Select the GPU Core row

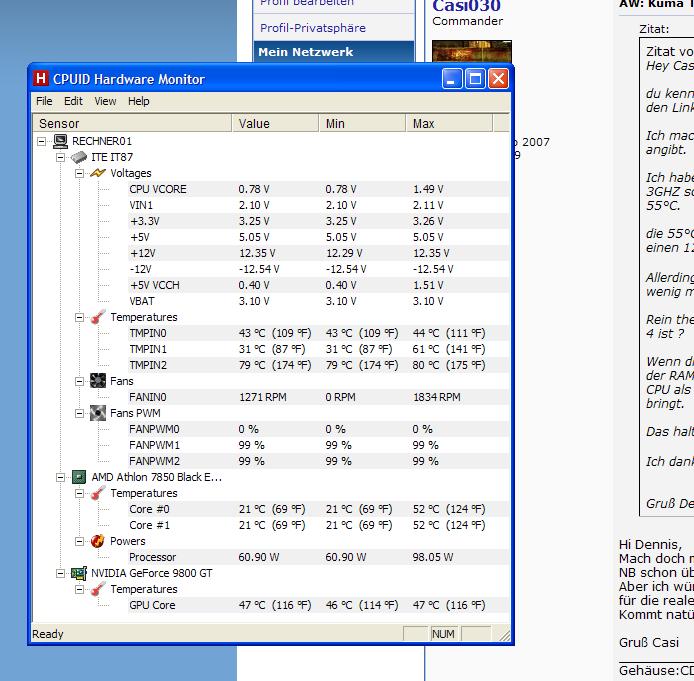[x=318, y=605]
